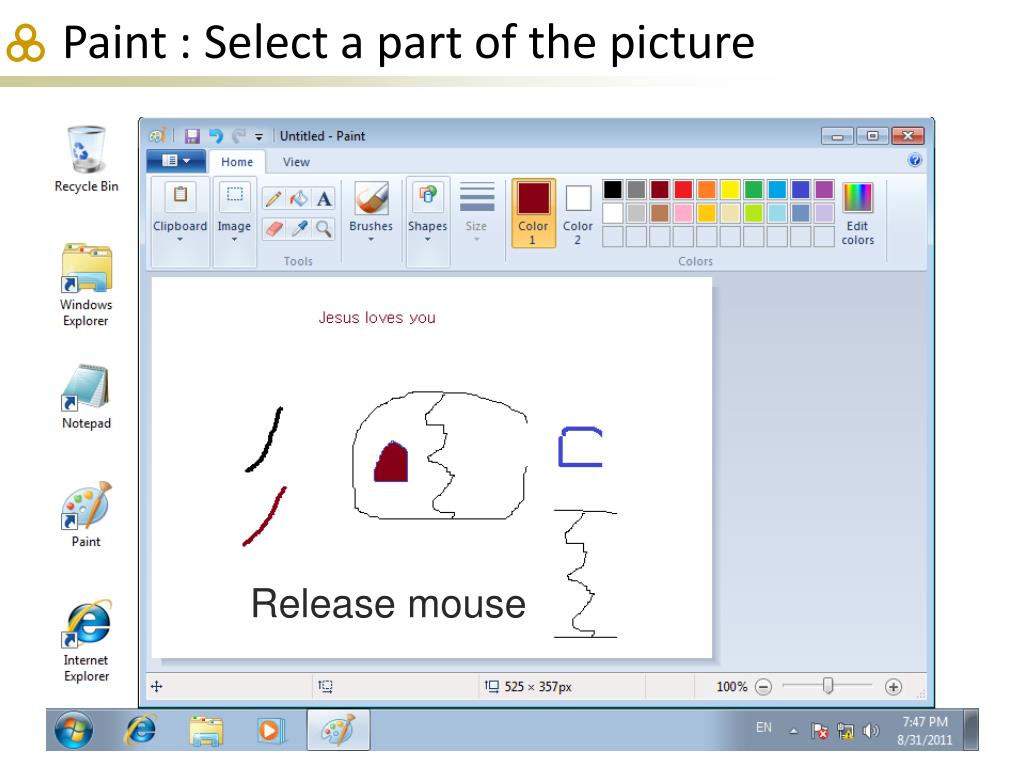Expand the Brushes dropdown arrow
Image resolution: width=1024 pixels, height=768 pixels.
point(371,240)
